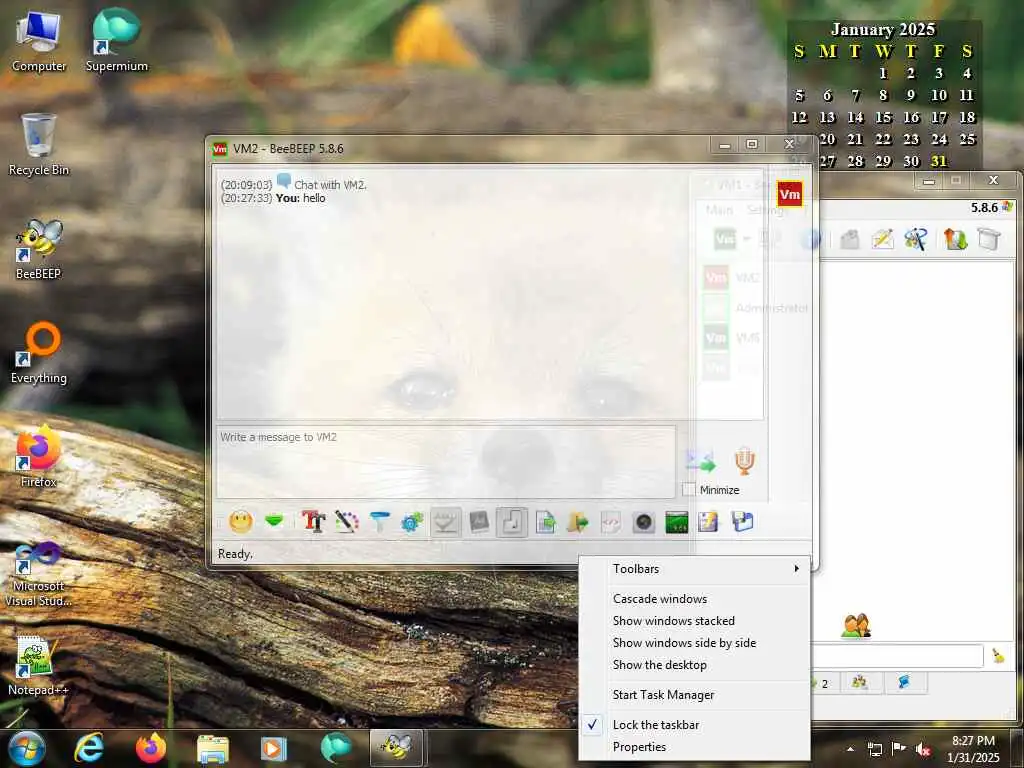This screenshot has width=1024, height=768.
Task: Click the gray box icon in right window toolbar
Action: click(989, 239)
